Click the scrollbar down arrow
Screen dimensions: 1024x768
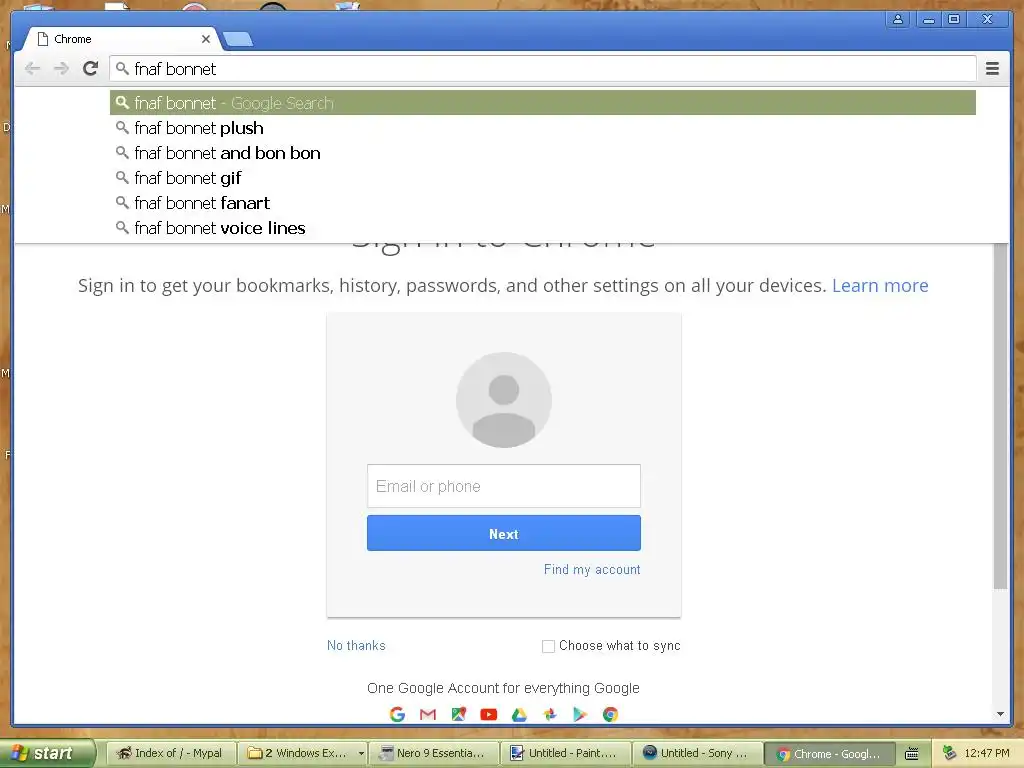click(1000, 714)
